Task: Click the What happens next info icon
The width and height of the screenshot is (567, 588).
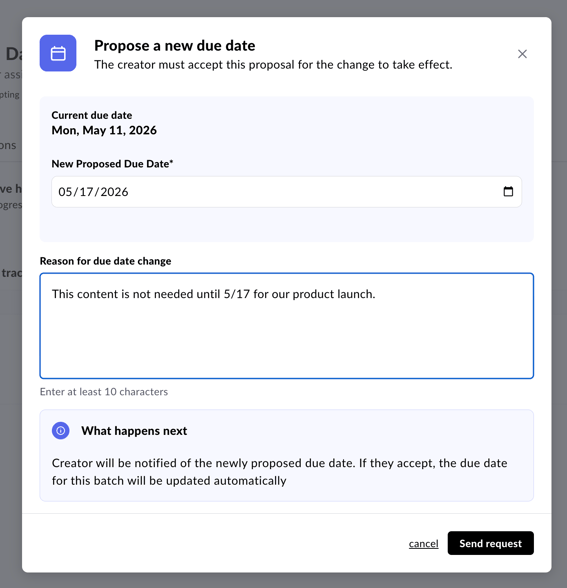Action: (60, 430)
